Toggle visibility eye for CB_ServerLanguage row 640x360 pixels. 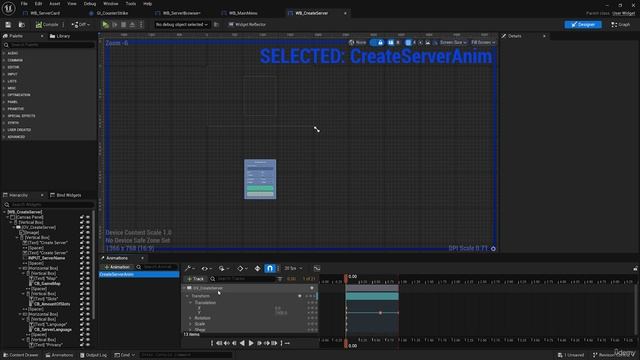[88, 329]
